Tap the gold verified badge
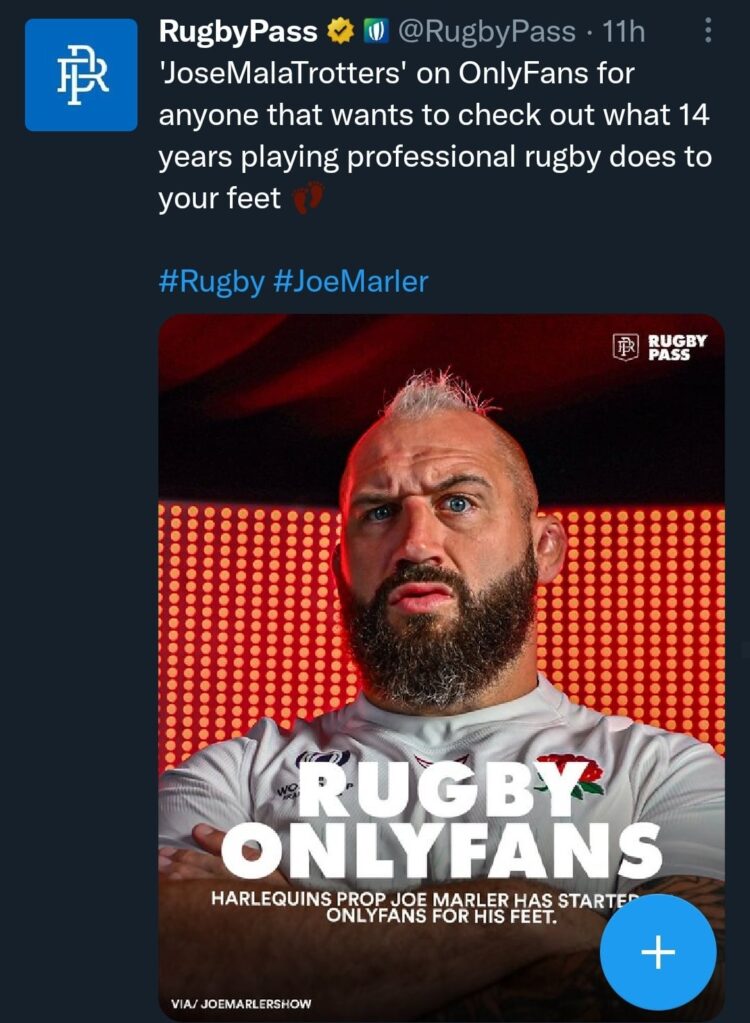 [x=339, y=33]
